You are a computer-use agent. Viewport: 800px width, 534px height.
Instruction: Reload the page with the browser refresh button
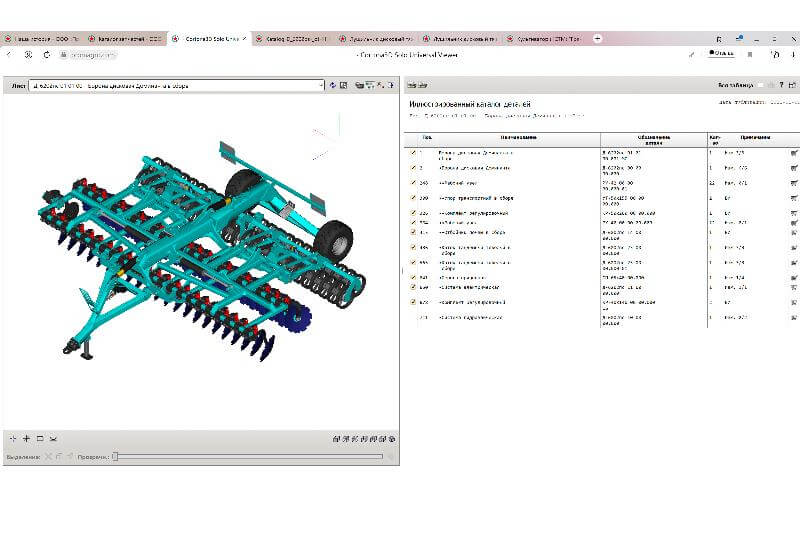(46, 54)
